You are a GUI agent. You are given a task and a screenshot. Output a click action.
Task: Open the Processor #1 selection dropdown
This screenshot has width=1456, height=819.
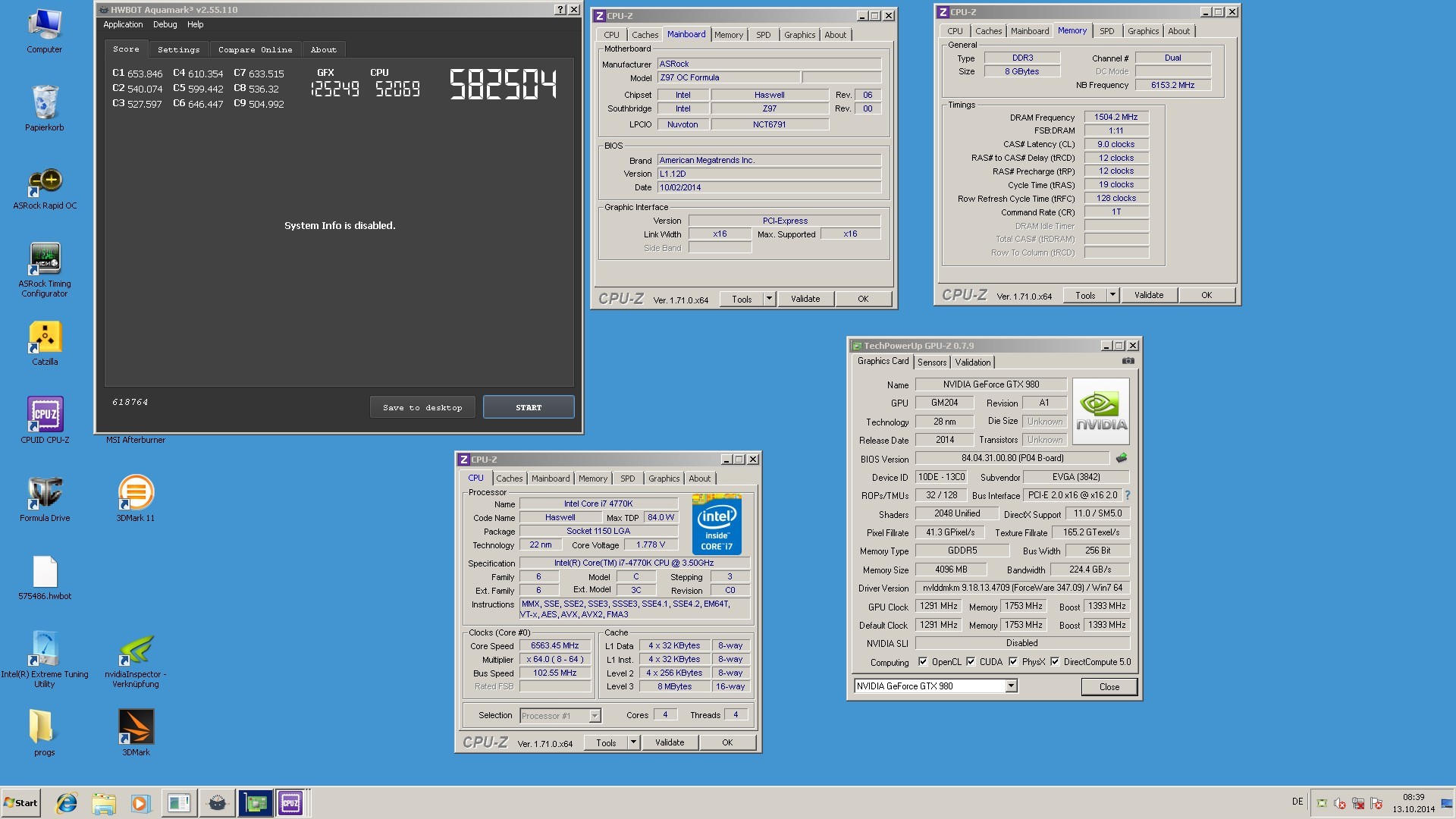(595, 716)
